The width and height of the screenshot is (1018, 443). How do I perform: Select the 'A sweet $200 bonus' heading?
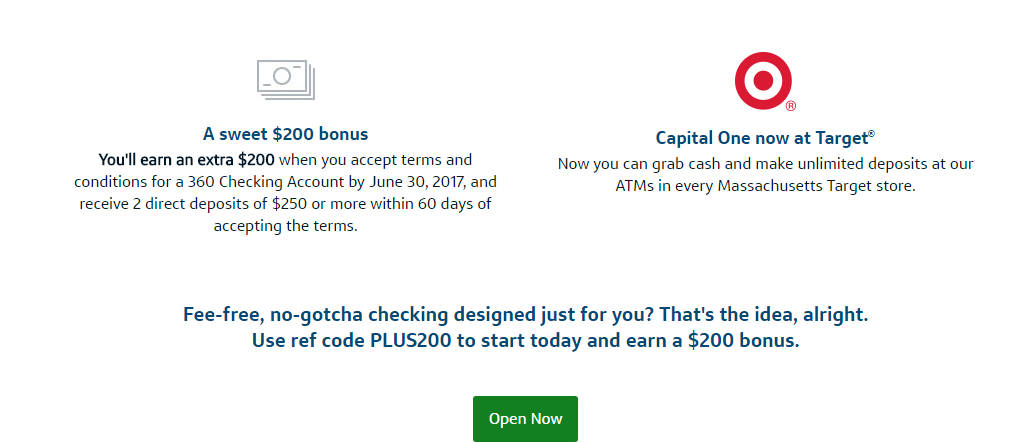coord(286,134)
